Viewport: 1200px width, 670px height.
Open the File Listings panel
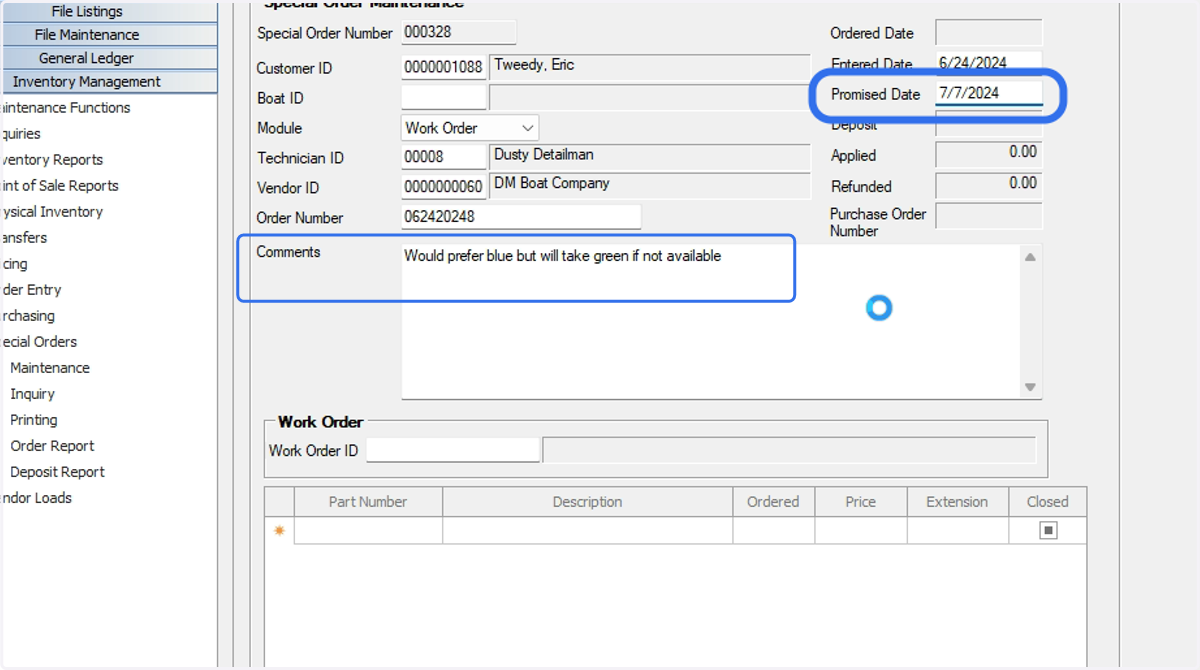(109, 11)
